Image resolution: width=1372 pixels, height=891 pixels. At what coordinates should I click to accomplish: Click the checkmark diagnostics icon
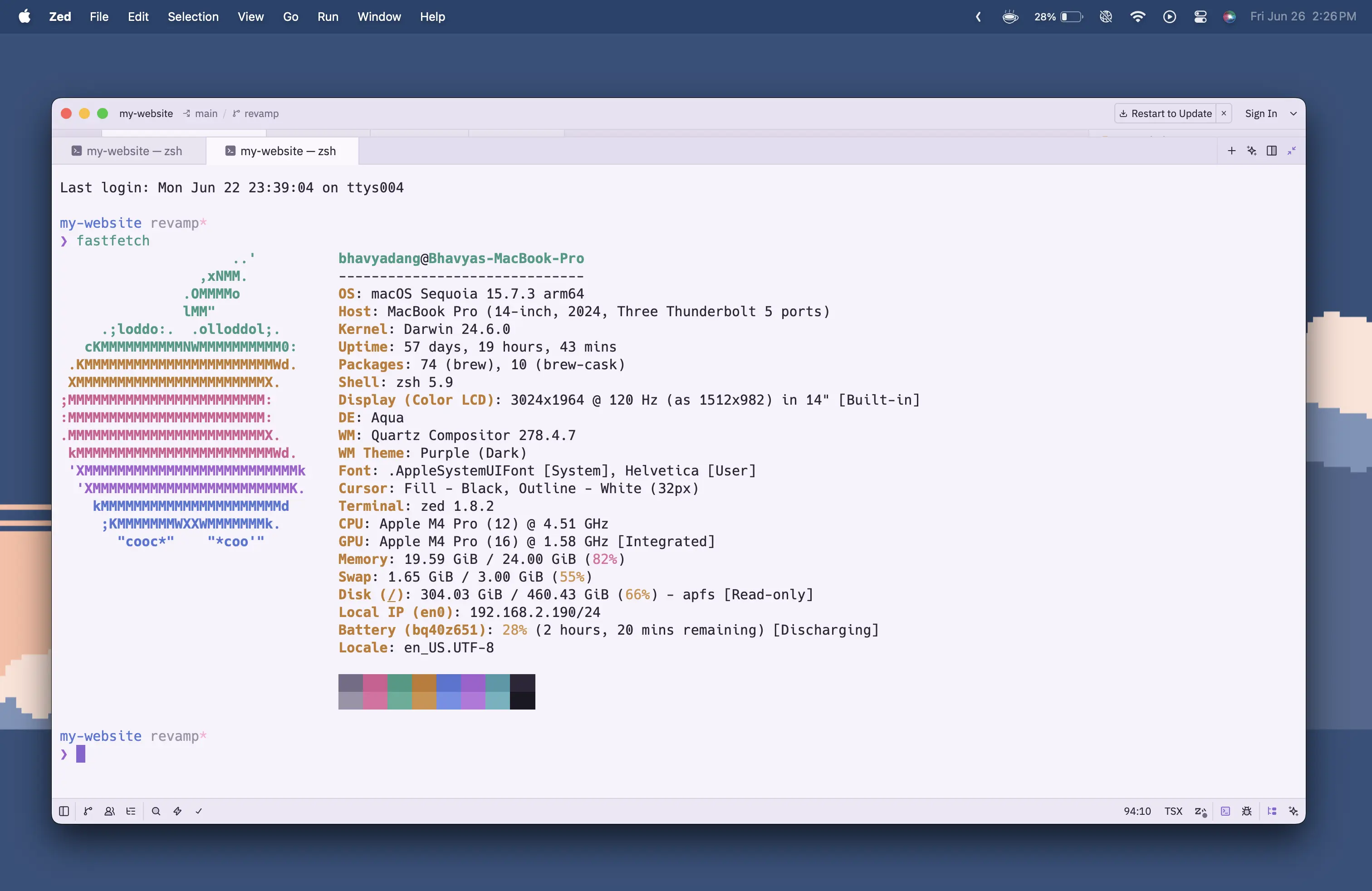[x=199, y=811]
